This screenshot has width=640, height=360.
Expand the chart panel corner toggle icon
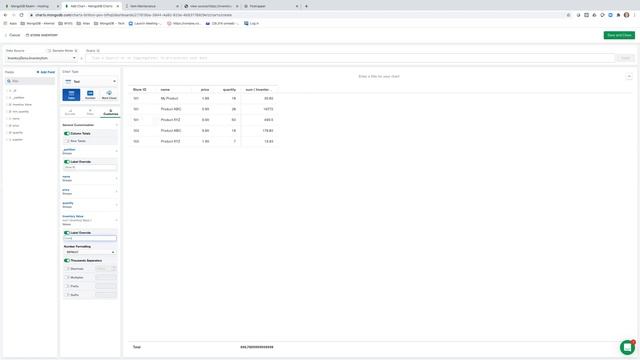click(x=629, y=76)
